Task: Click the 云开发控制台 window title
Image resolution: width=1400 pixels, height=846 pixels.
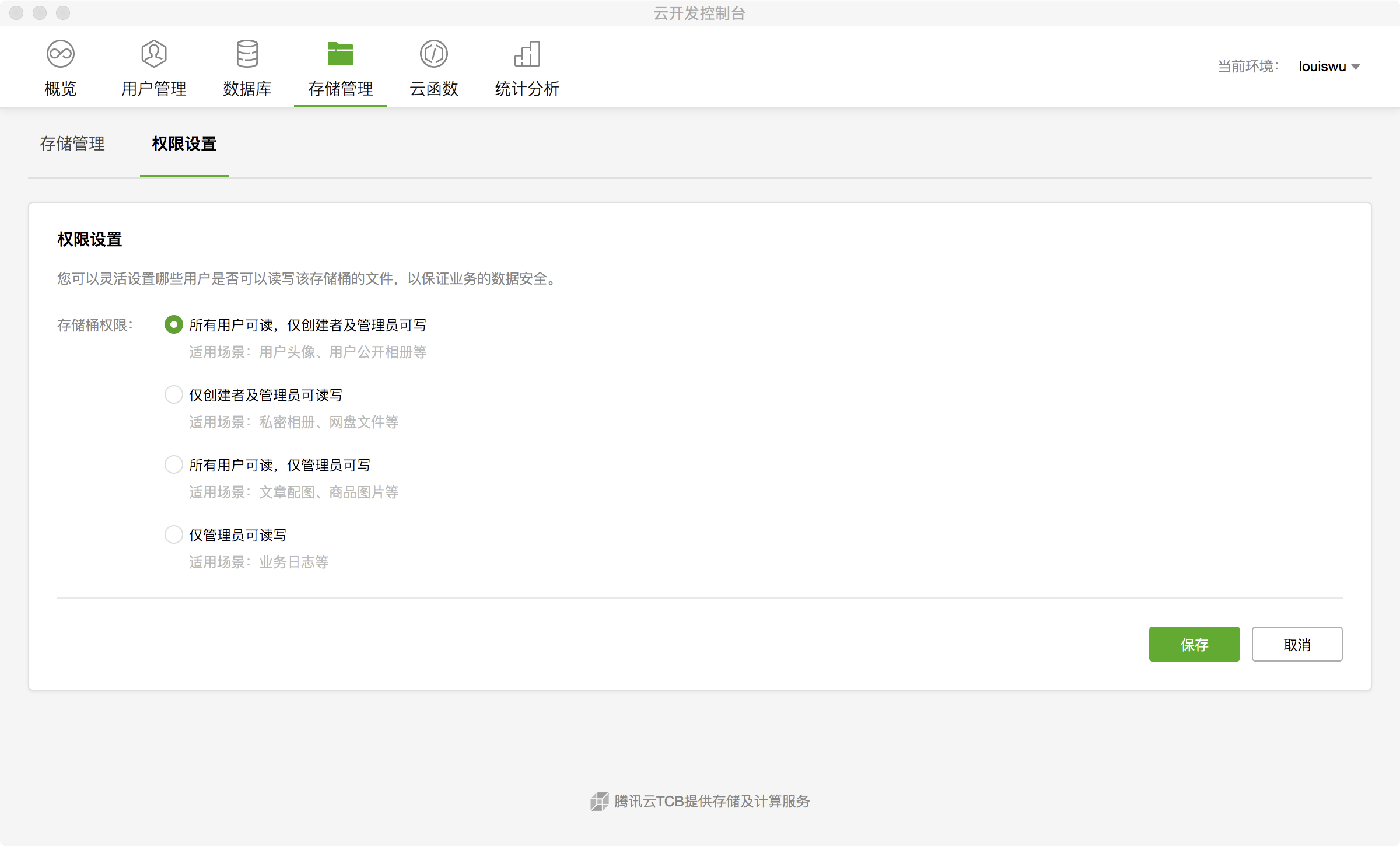Action: tap(699, 13)
